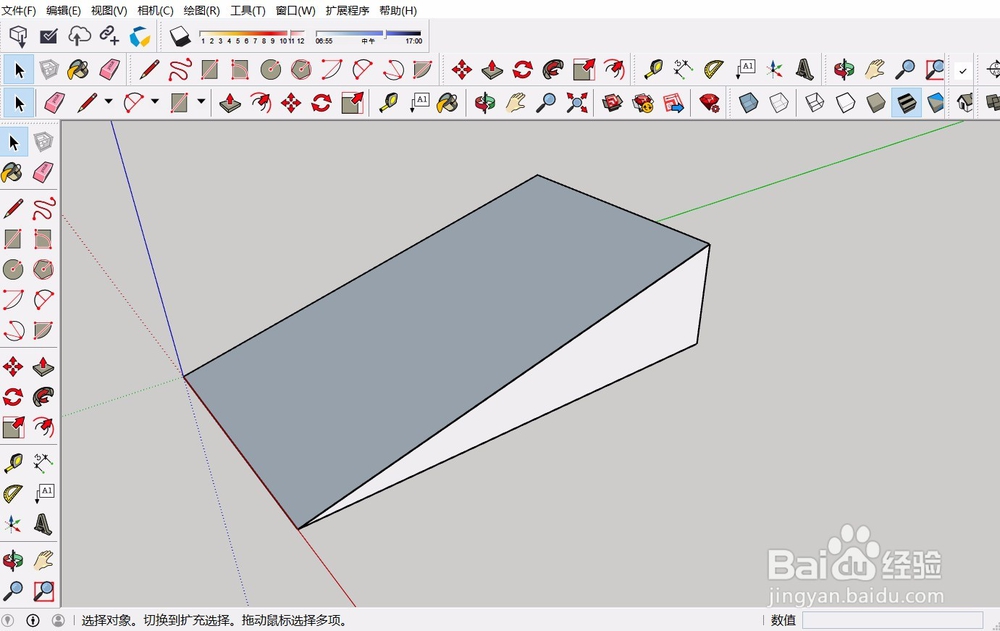
Task: Open the 相机(C) menu
Action: (x=155, y=11)
